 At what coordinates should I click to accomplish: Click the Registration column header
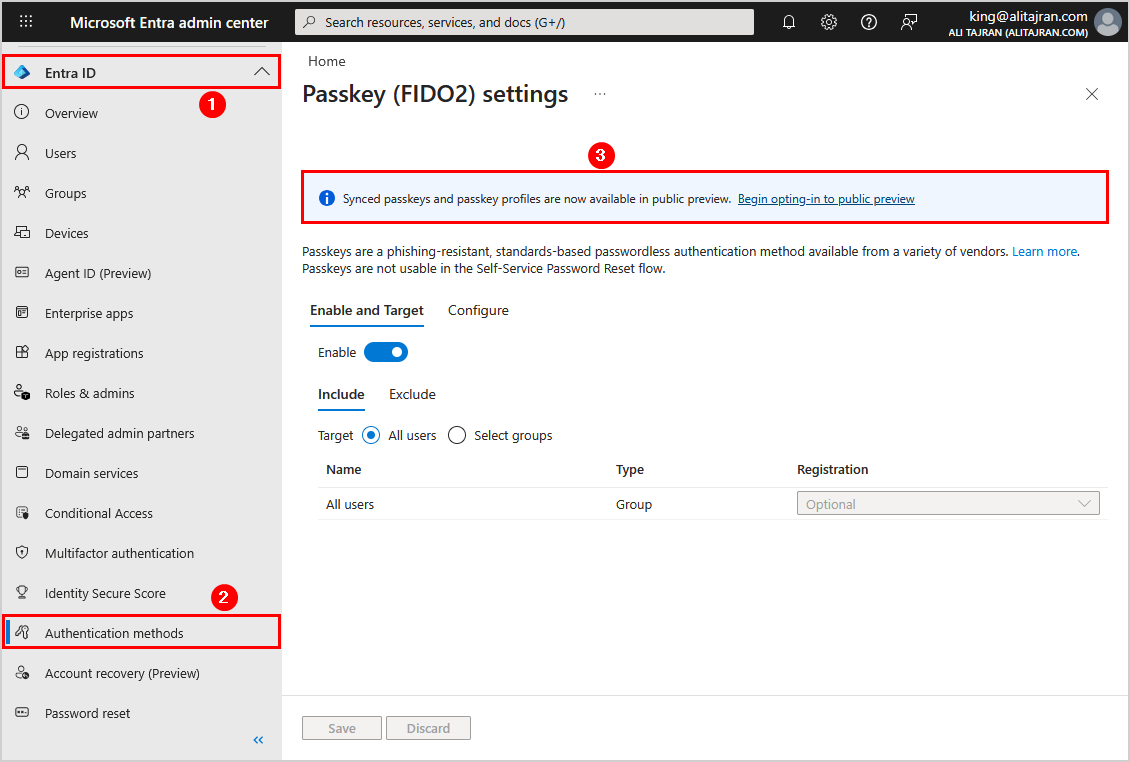pyautogui.click(x=832, y=469)
